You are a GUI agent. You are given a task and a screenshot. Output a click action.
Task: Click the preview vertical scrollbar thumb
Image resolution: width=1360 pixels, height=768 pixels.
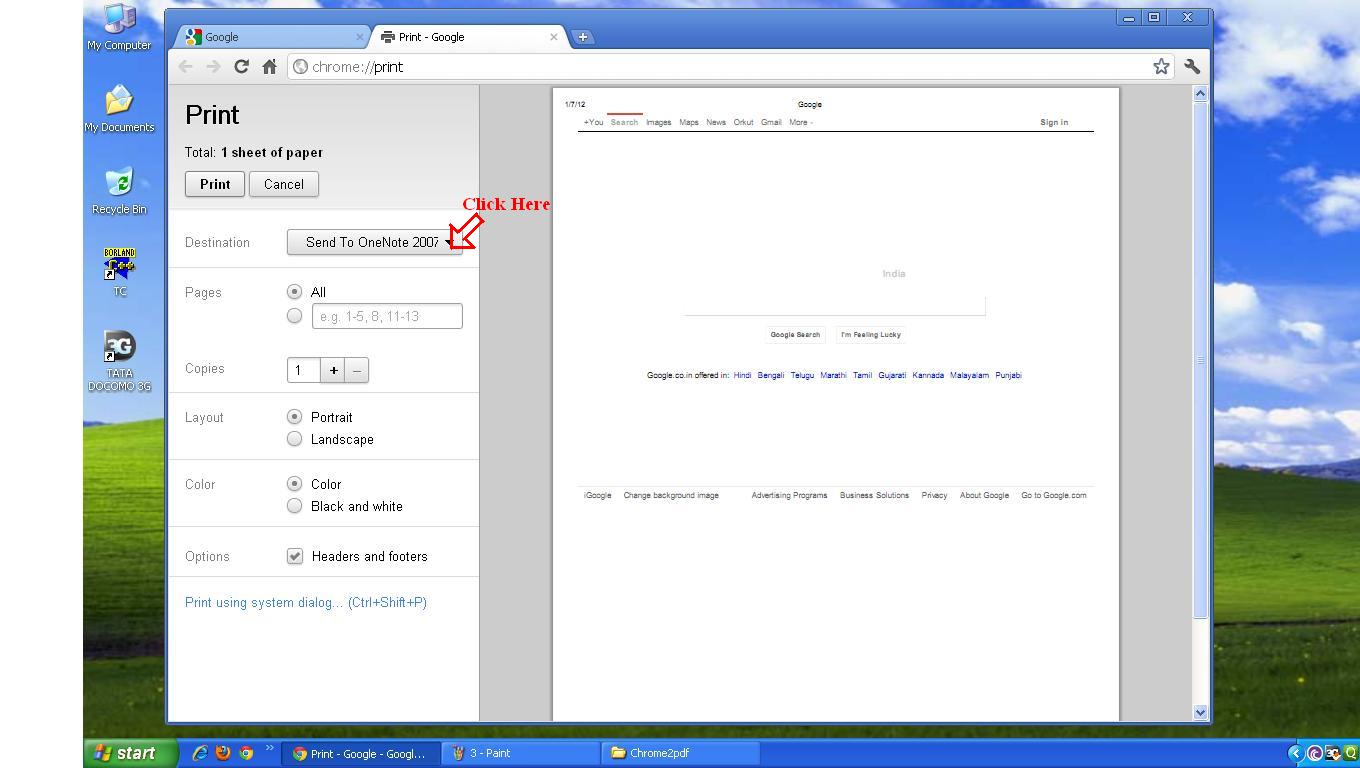coord(1201,360)
